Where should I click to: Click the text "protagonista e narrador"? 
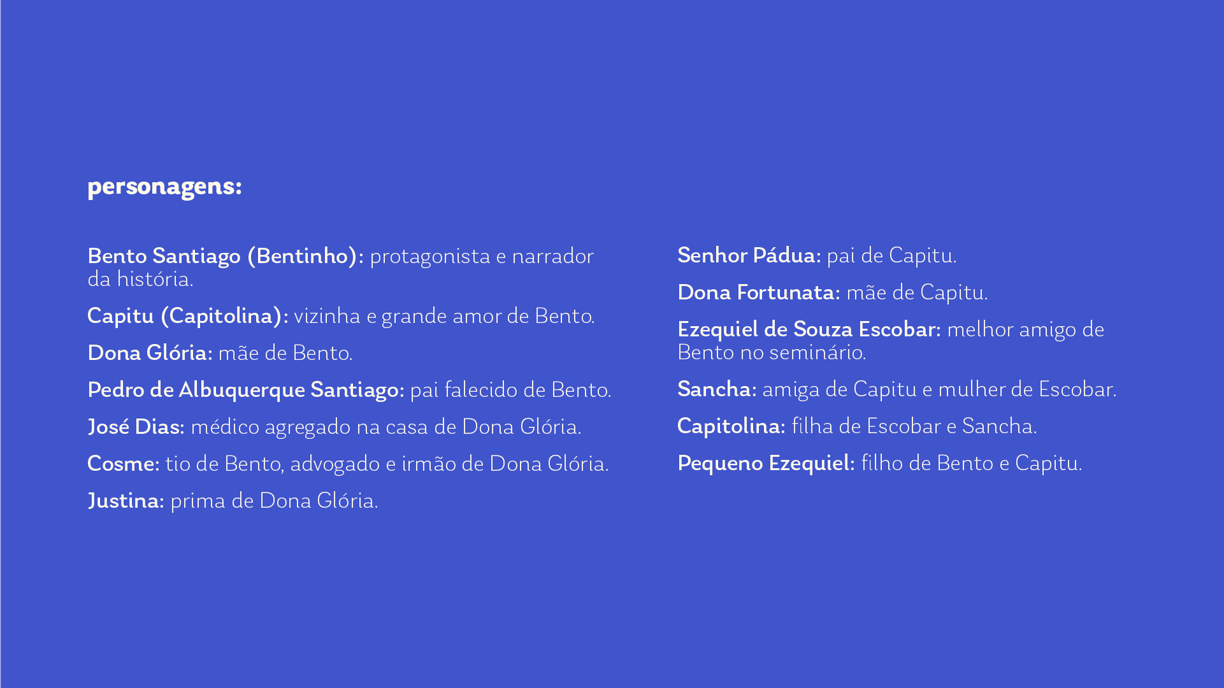point(481,256)
